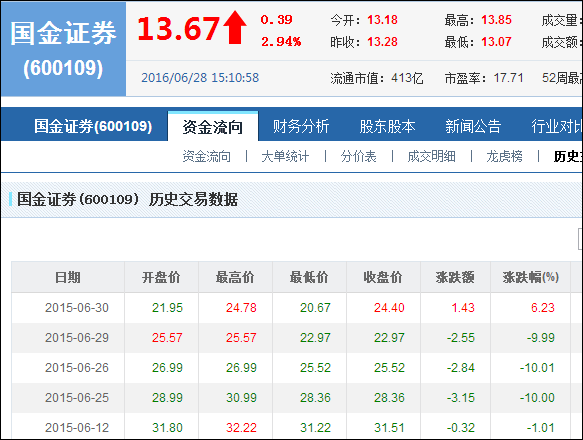Click highest price 30.99
Screen dimensions: 583x440
(x=241, y=398)
